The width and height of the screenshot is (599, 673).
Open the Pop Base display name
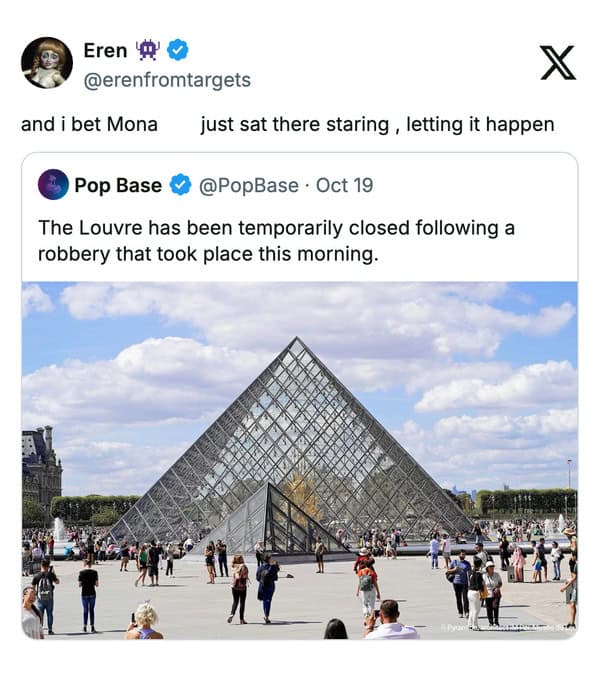[x=118, y=185]
